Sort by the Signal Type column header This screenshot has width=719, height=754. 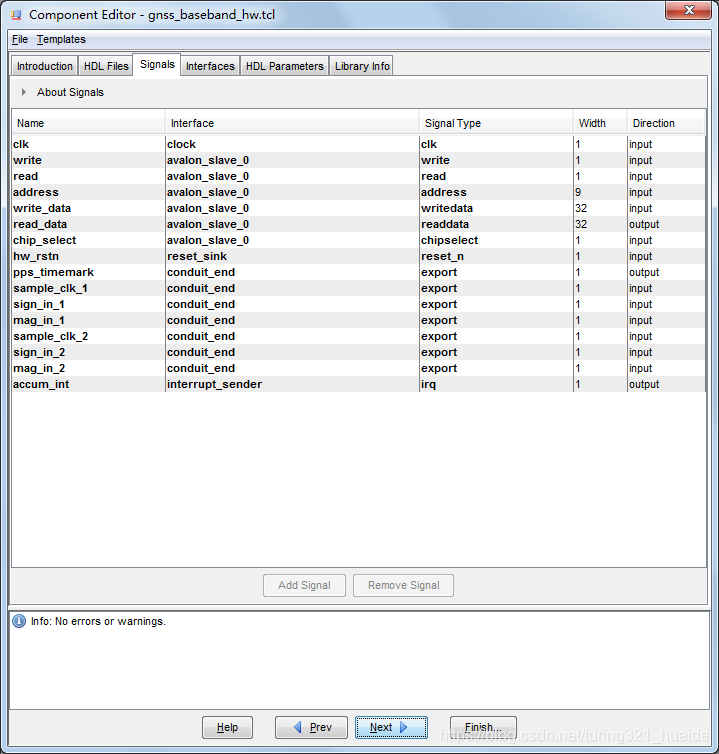click(x=496, y=123)
